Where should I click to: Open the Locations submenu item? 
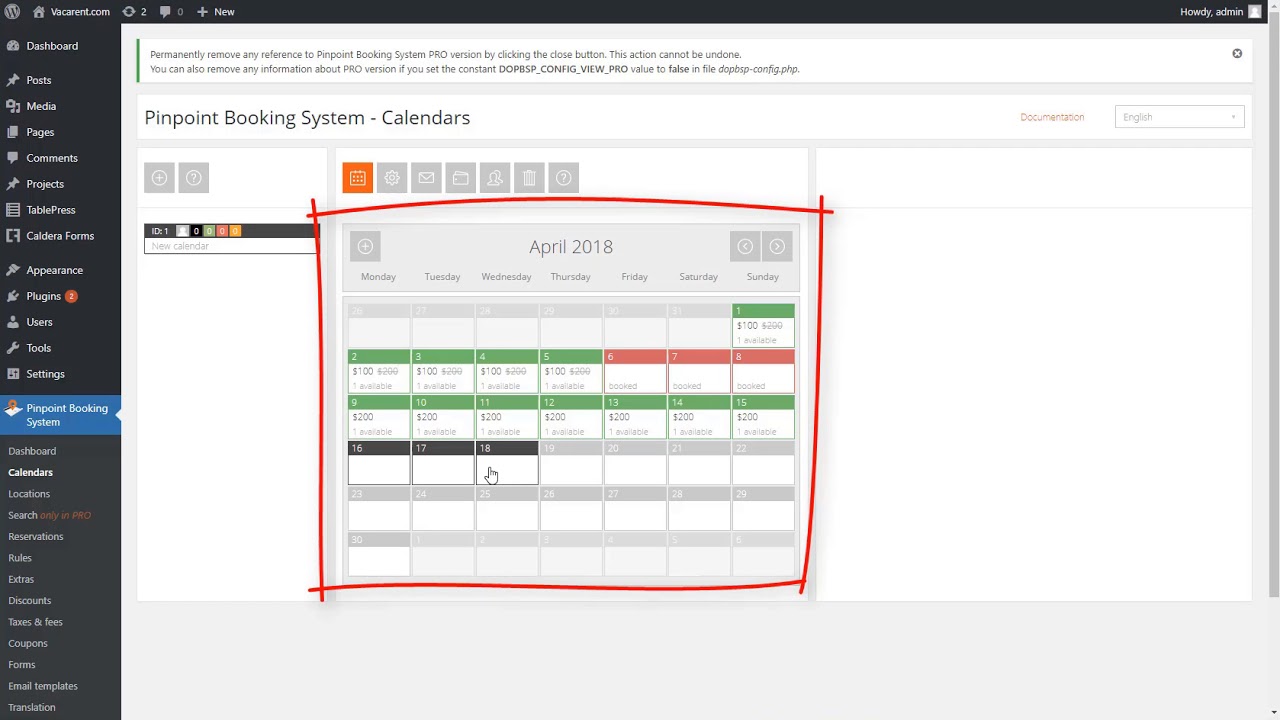pyautogui.click(x=29, y=494)
